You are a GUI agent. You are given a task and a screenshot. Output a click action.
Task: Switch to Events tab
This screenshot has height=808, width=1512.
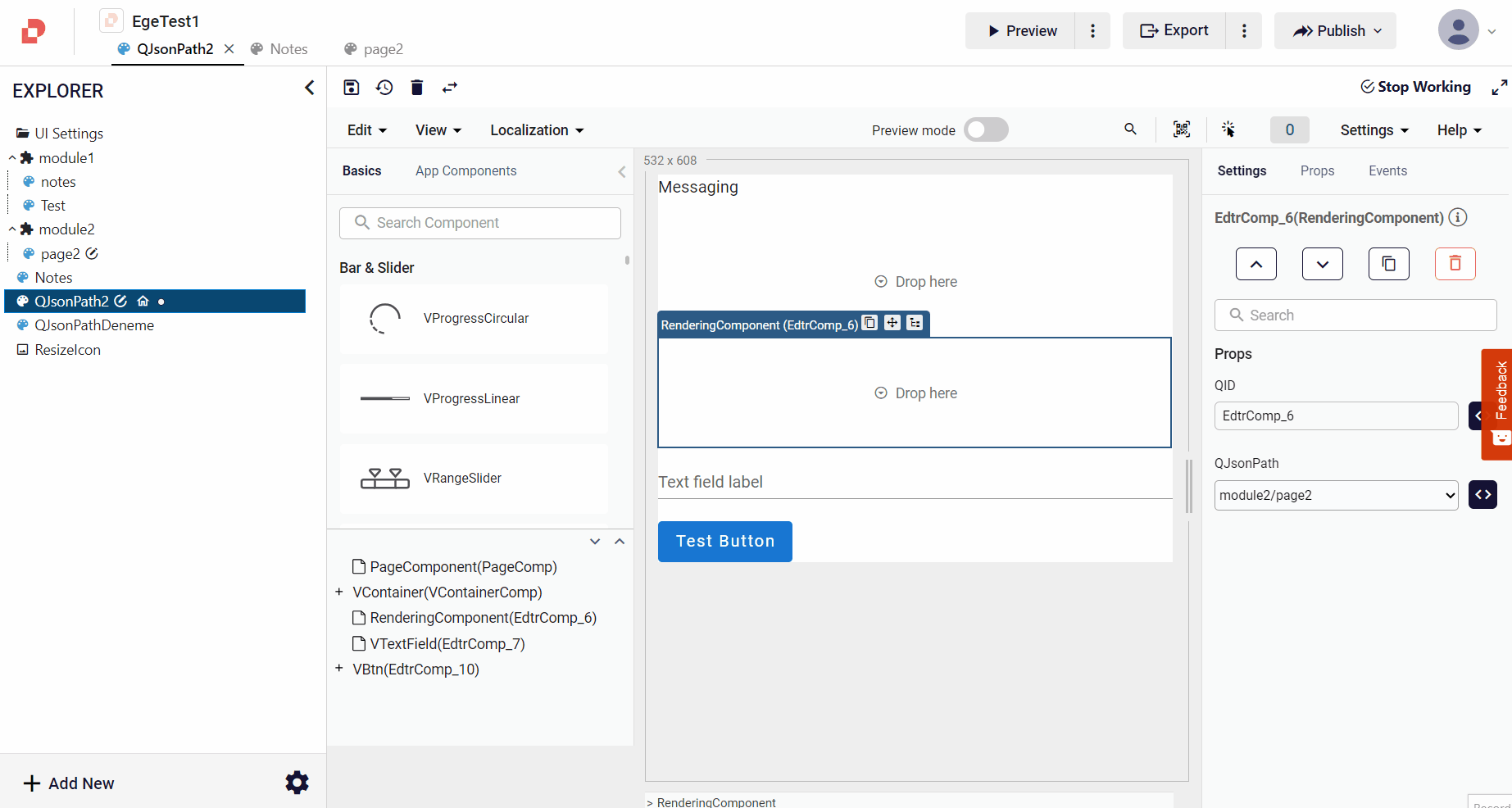click(1387, 170)
